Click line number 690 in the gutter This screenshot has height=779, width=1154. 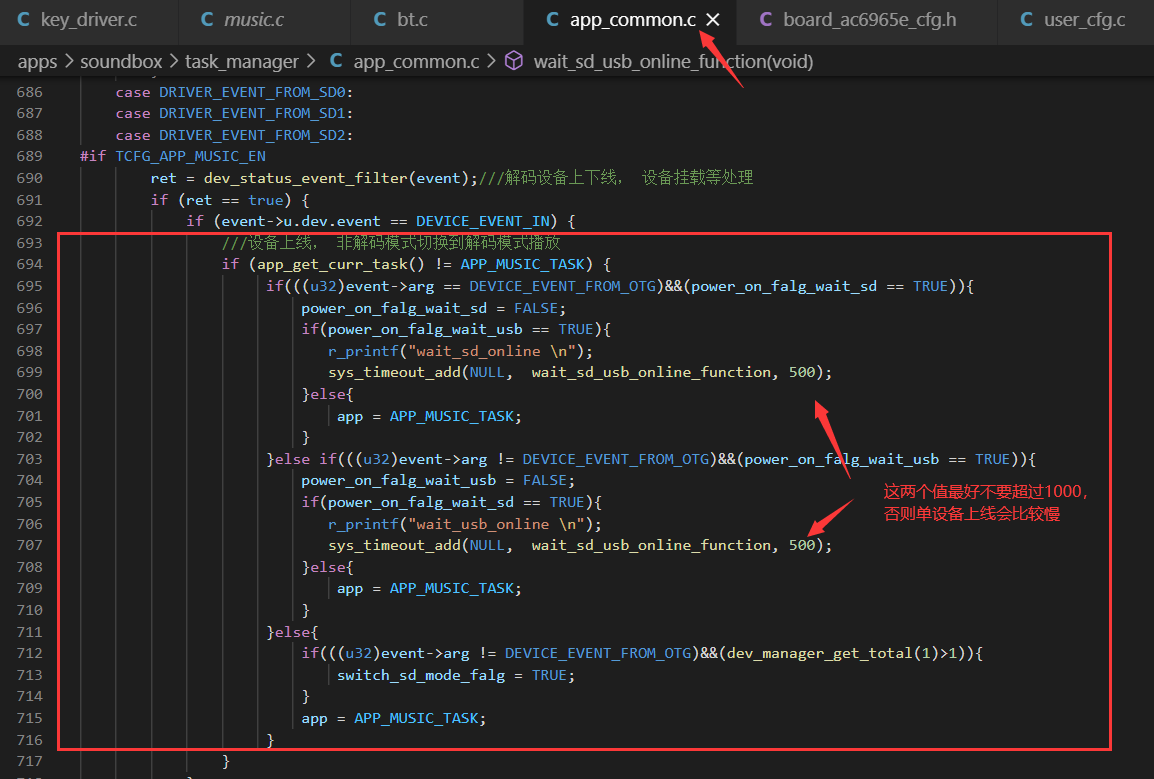29,178
